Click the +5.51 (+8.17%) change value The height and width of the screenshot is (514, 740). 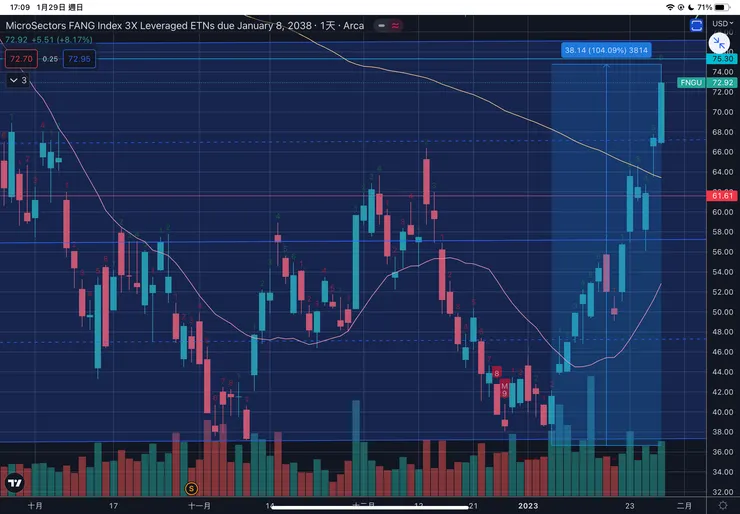(62, 40)
